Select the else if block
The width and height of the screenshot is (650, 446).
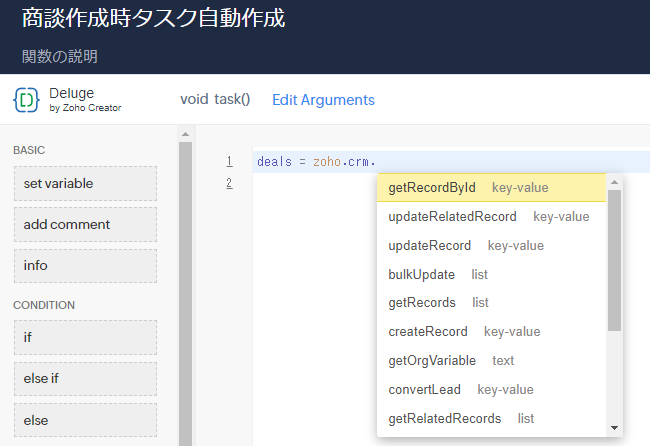click(x=85, y=379)
